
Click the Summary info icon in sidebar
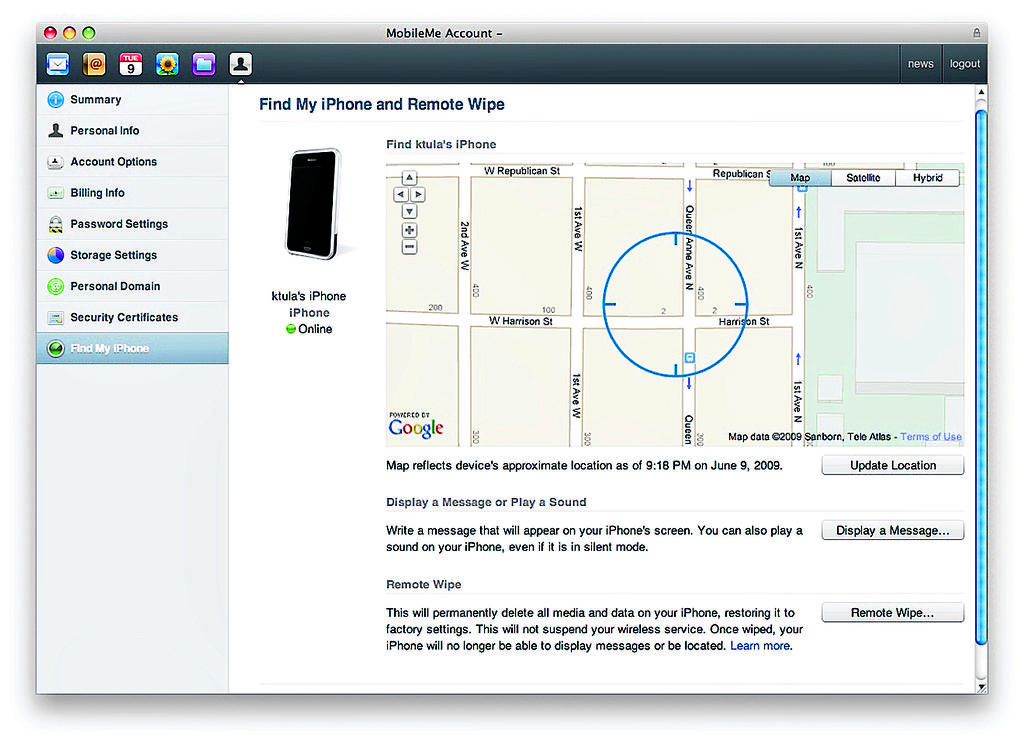[x=56, y=99]
